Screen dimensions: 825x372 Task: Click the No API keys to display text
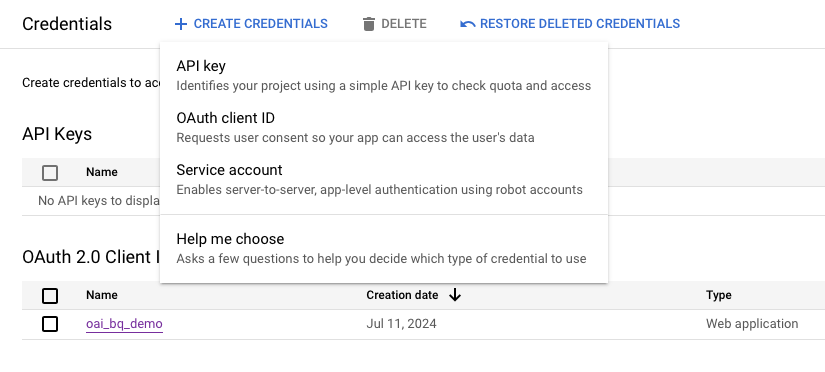pyautogui.click(x=99, y=201)
